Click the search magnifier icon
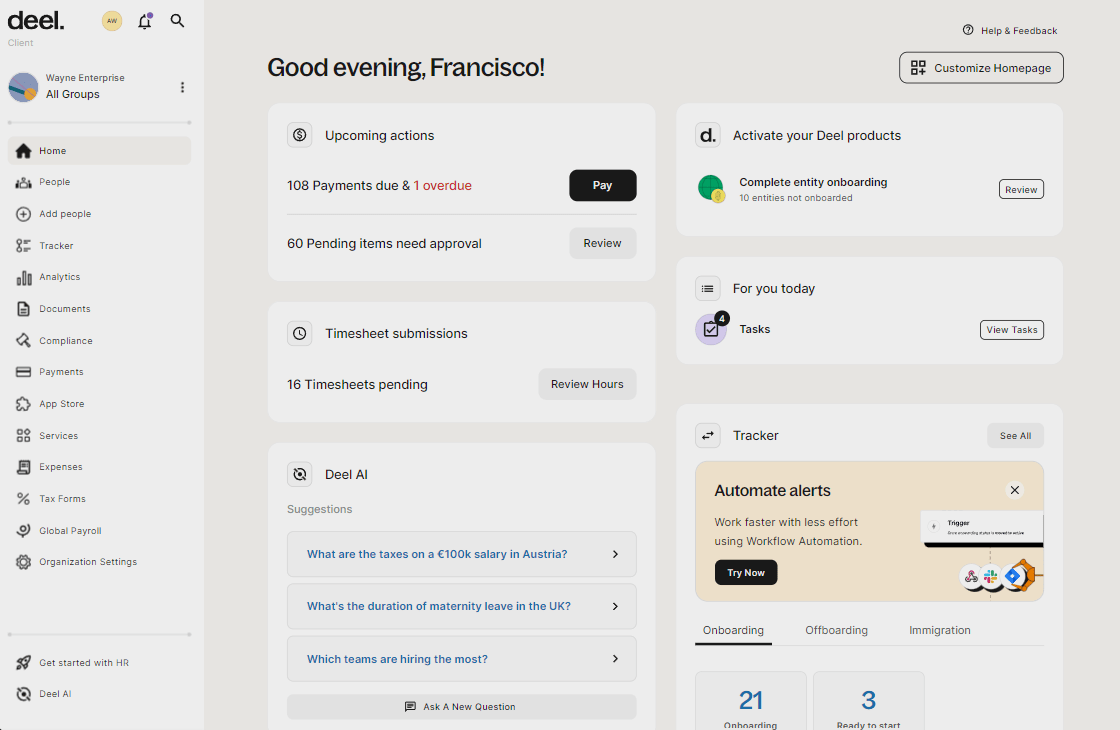Screen dimensions: 1120x730 click(177, 21)
